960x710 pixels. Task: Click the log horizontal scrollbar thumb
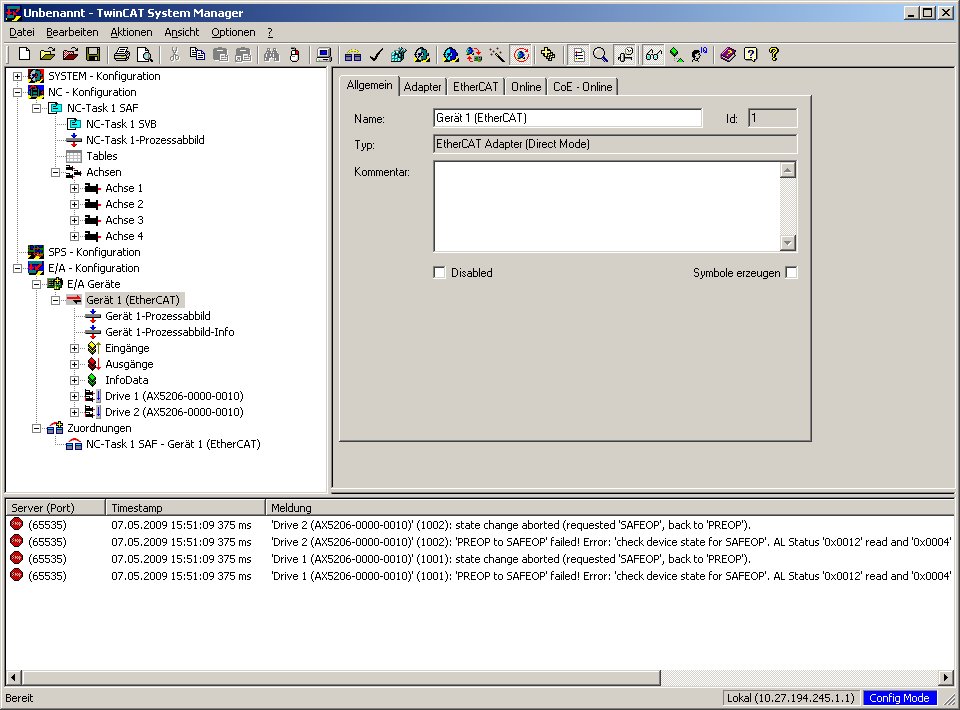coord(342,677)
